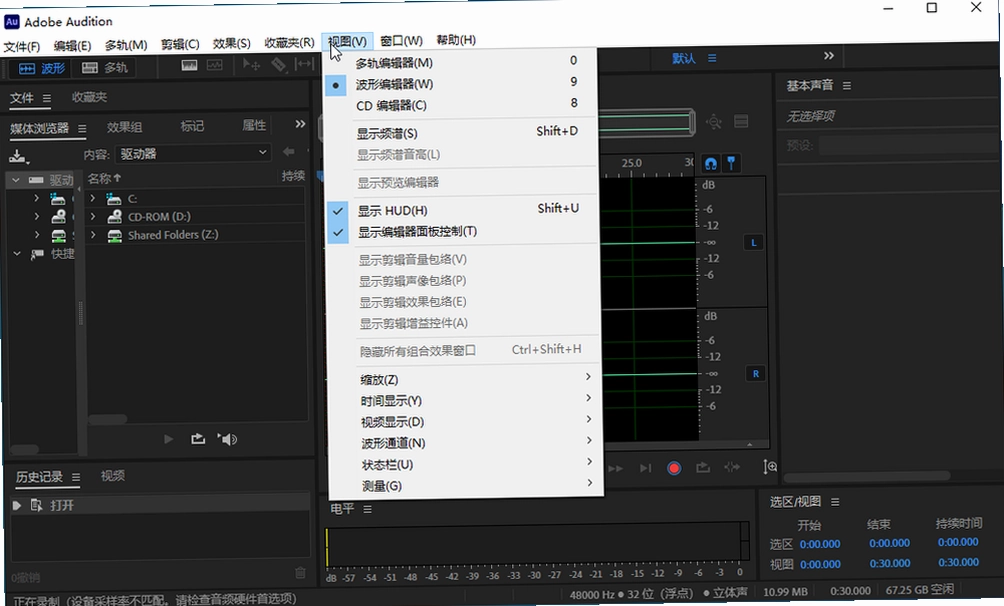
Task: Switch to the 视频 tab
Action: pos(113,476)
